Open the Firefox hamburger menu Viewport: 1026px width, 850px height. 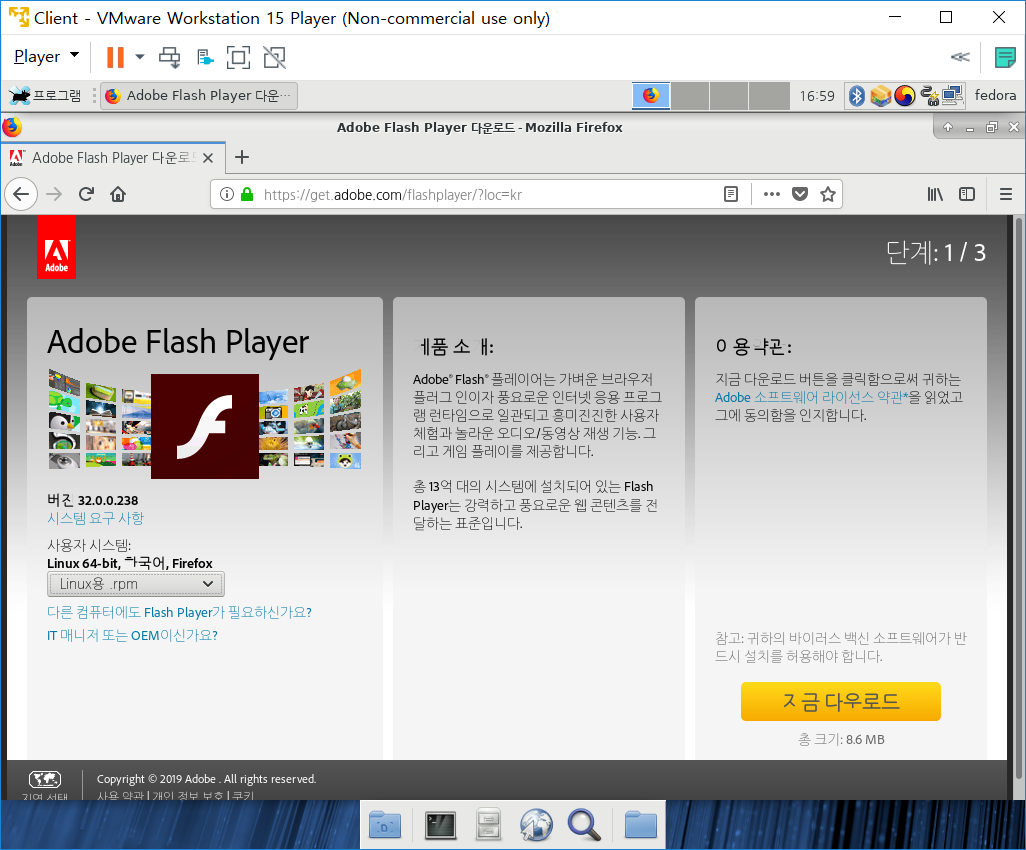1006,194
